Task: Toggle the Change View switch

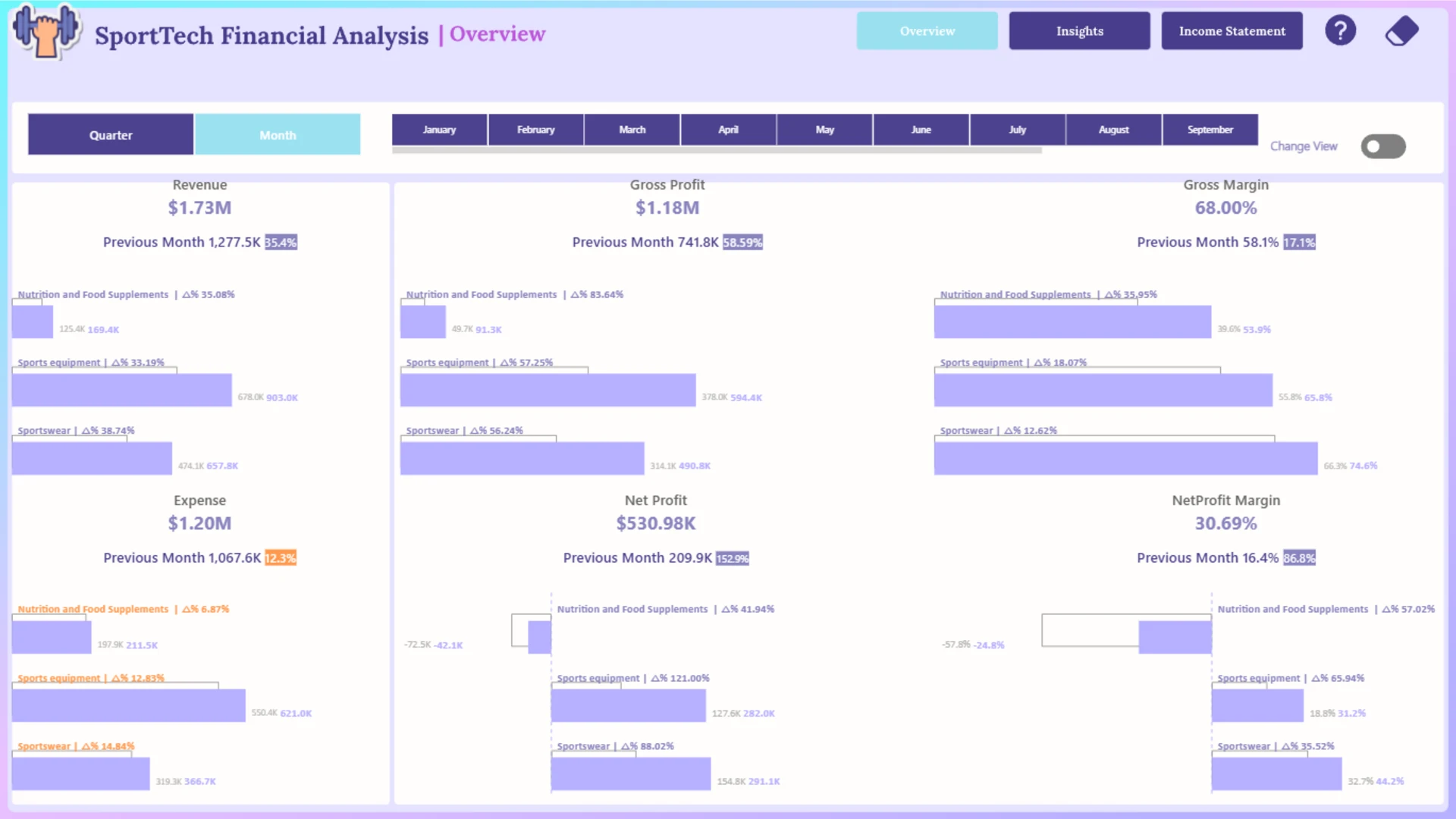Action: [1383, 146]
